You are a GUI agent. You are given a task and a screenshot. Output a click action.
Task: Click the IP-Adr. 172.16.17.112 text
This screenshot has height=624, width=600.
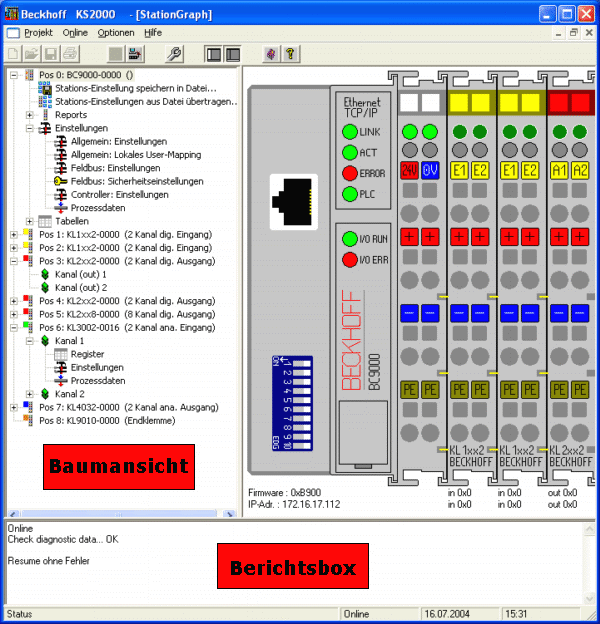pyautogui.click(x=294, y=505)
